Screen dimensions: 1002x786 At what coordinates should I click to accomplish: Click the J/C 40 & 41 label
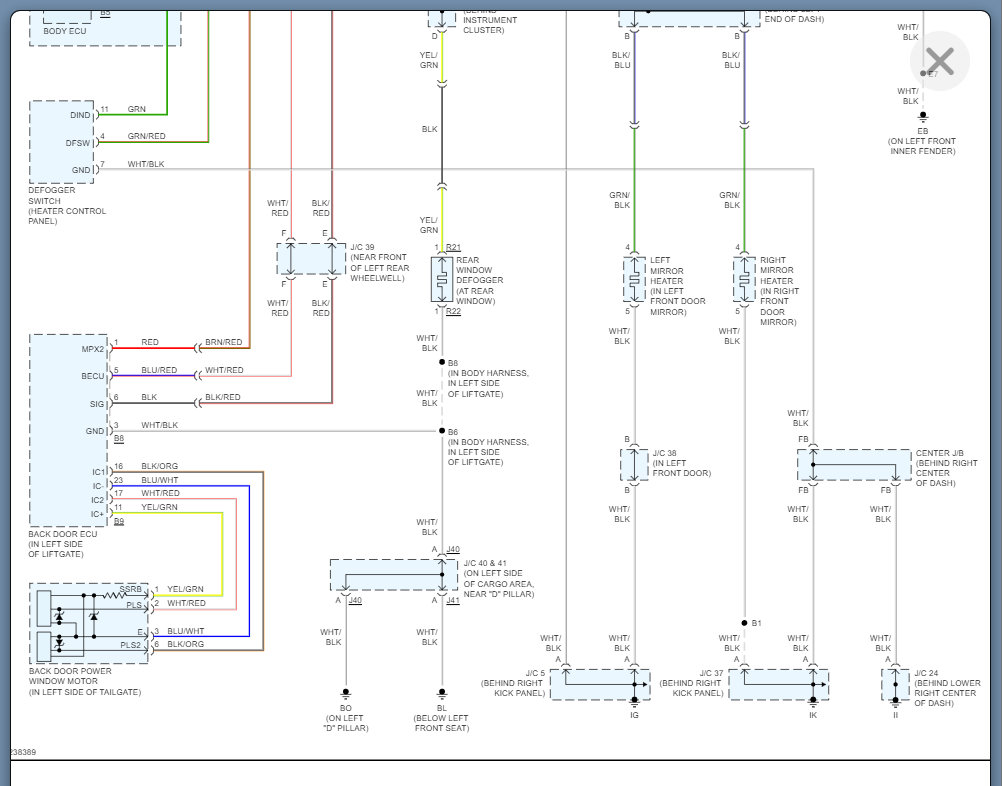click(498, 578)
